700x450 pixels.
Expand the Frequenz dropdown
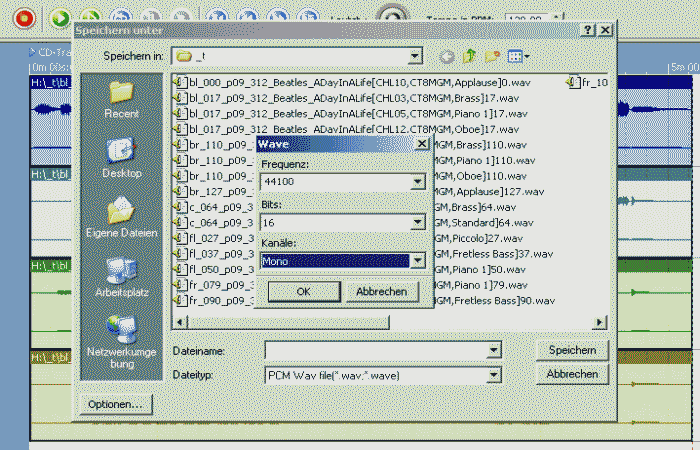click(417, 182)
